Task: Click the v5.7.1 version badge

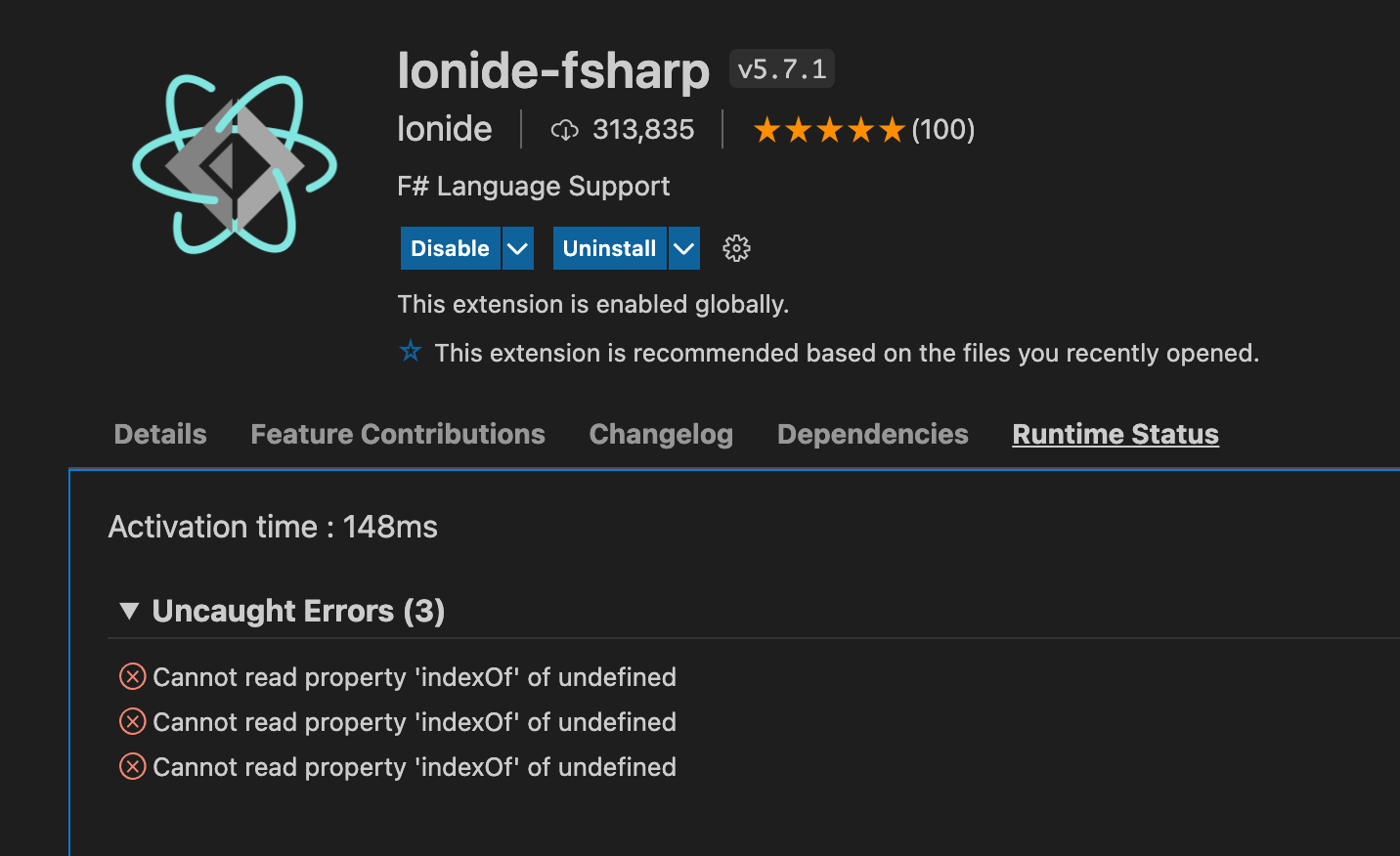Action: 781,68
